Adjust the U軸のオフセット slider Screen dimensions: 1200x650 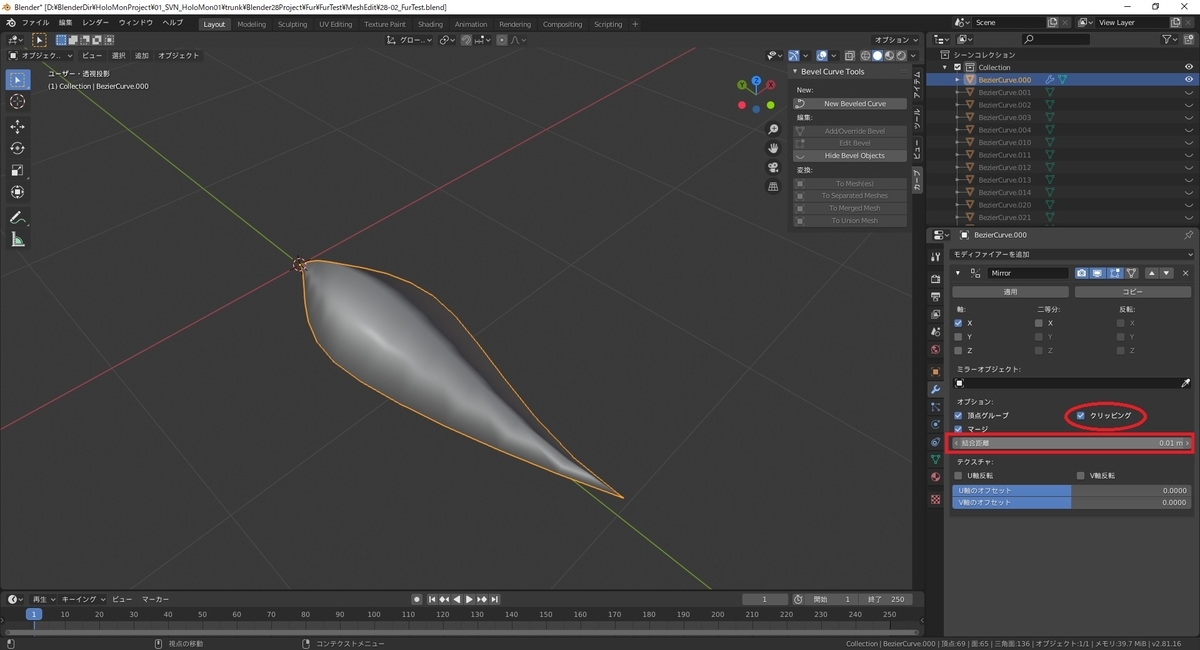(x=1072, y=491)
